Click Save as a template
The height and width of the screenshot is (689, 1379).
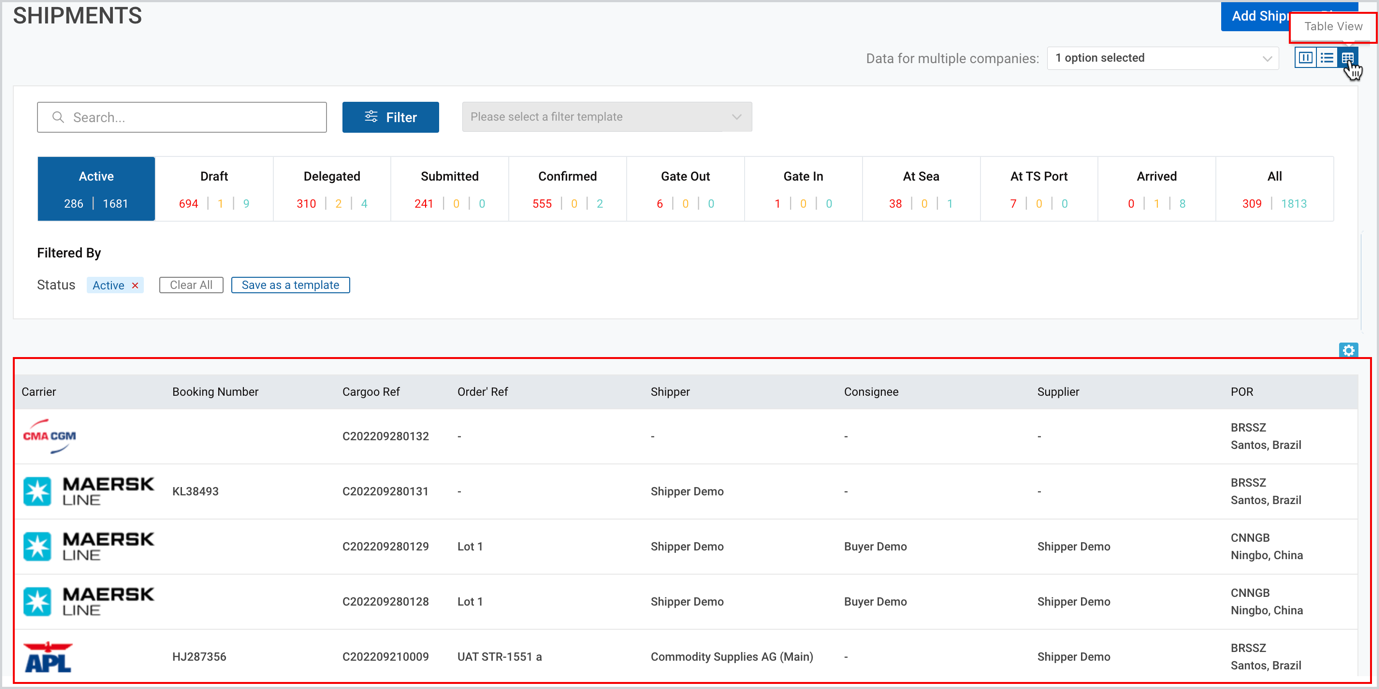pyautogui.click(x=290, y=285)
